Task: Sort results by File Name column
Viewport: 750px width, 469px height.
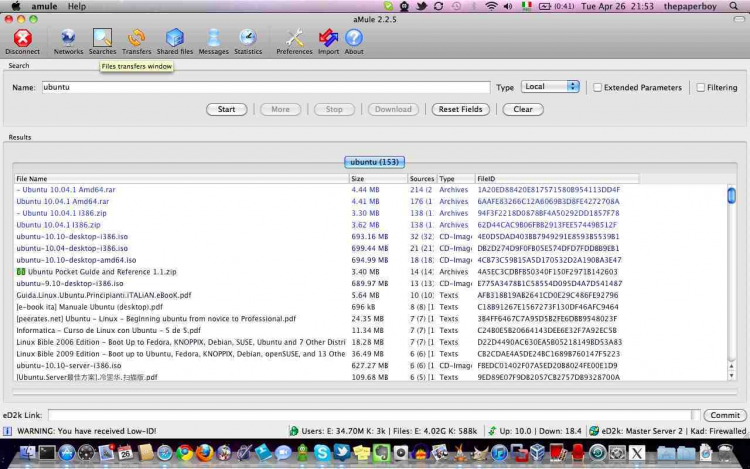Action: (182, 178)
